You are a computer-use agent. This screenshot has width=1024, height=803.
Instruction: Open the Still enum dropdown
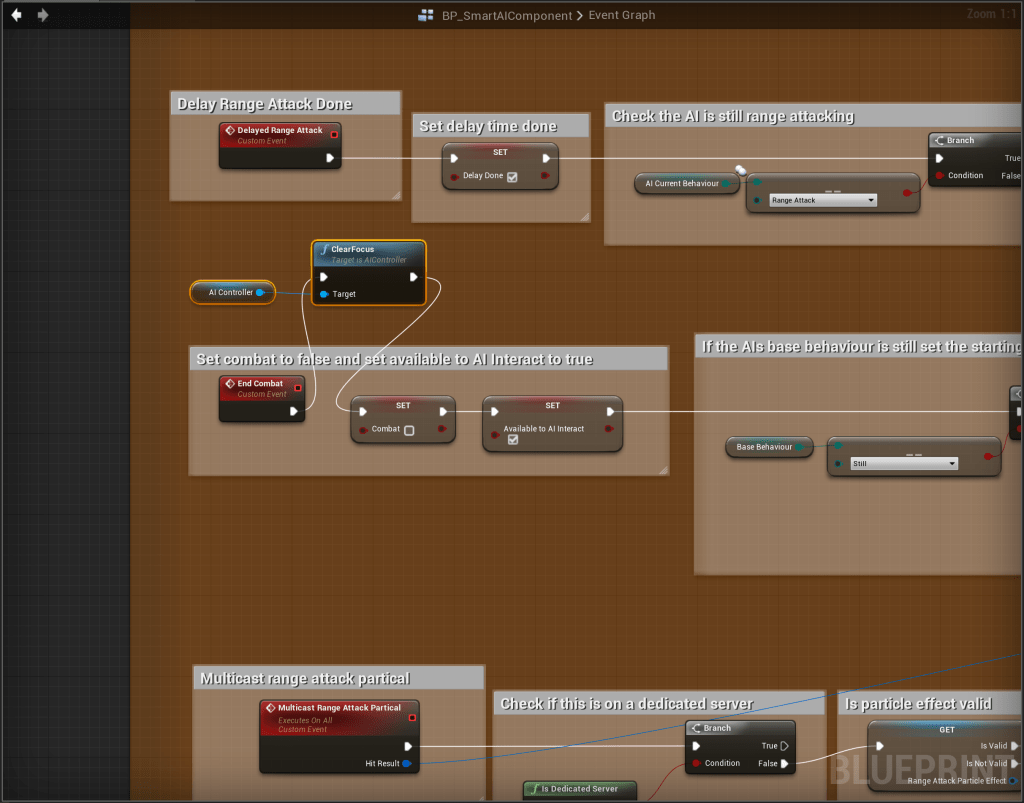pos(904,463)
